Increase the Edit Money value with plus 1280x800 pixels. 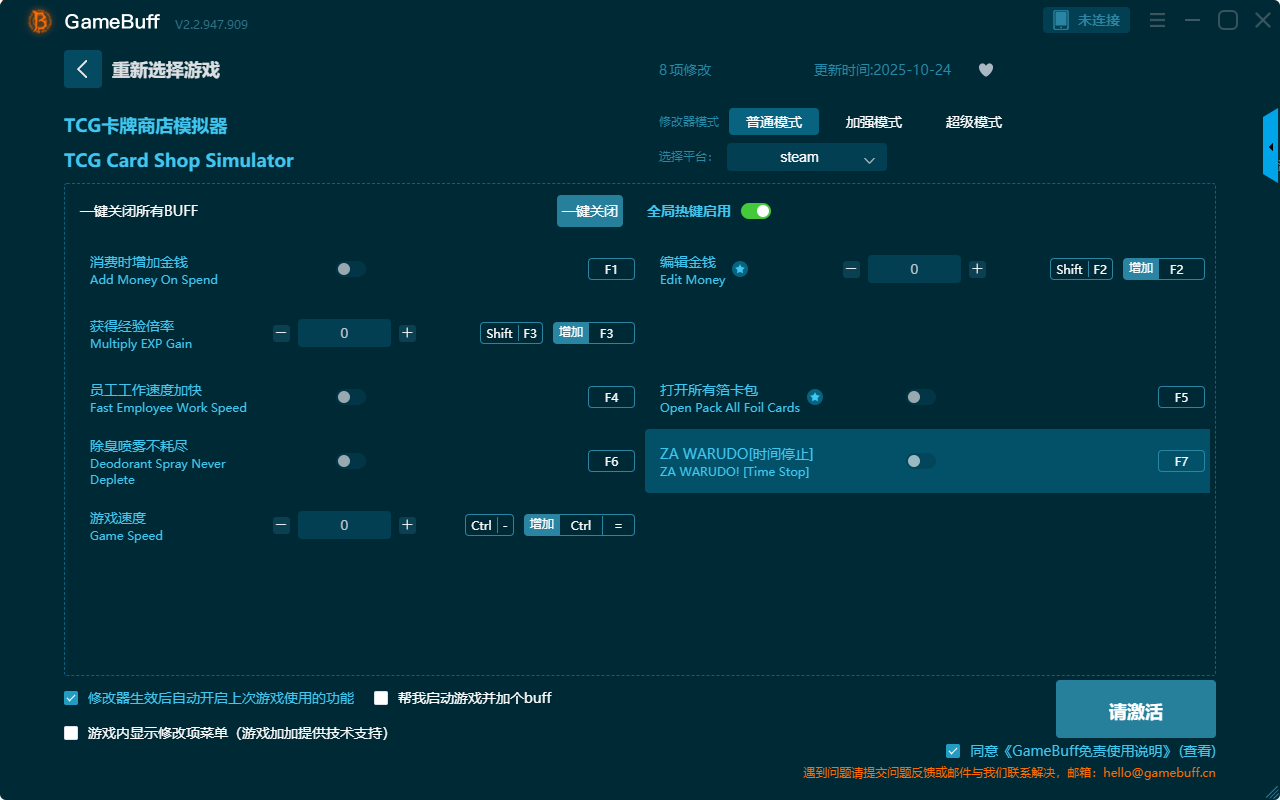point(977,269)
